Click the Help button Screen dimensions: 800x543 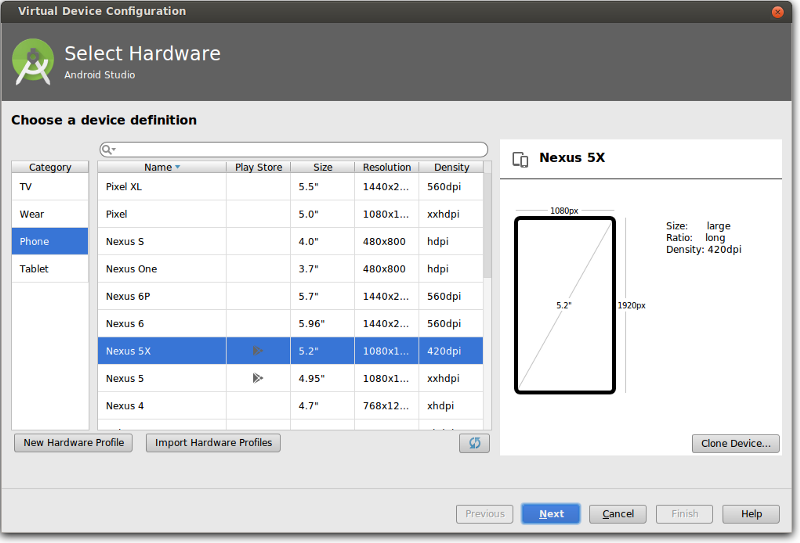point(751,514)
